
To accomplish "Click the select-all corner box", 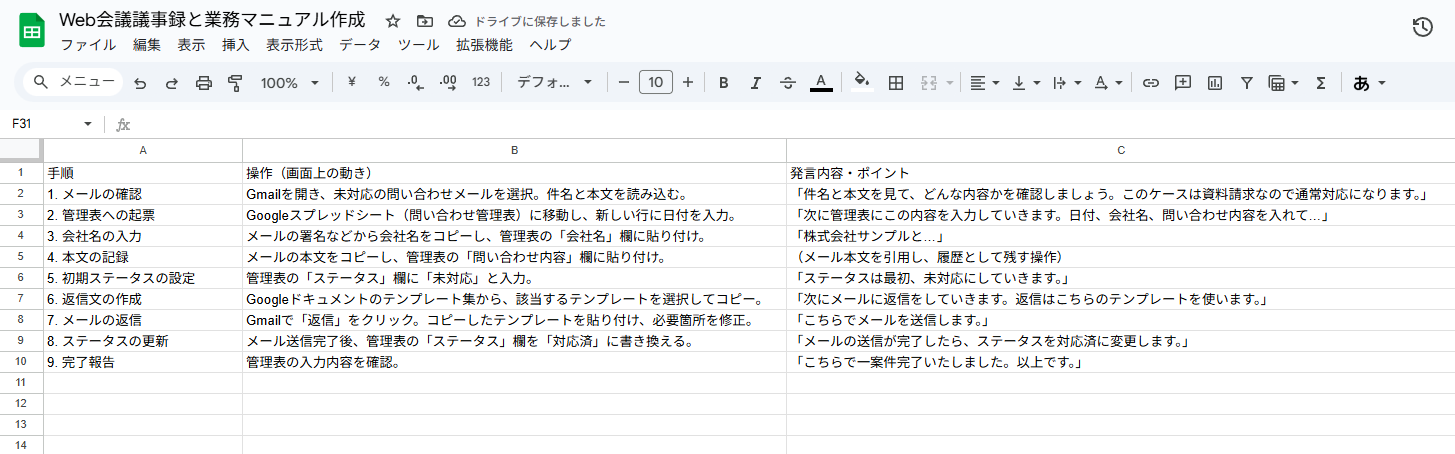I will point(21,150).
